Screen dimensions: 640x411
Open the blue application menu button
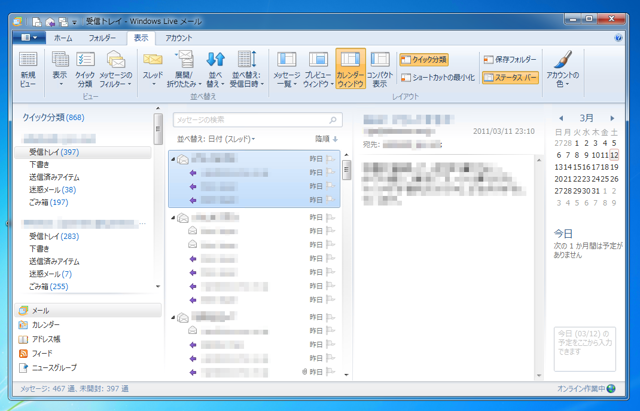(x=29, y=38)
